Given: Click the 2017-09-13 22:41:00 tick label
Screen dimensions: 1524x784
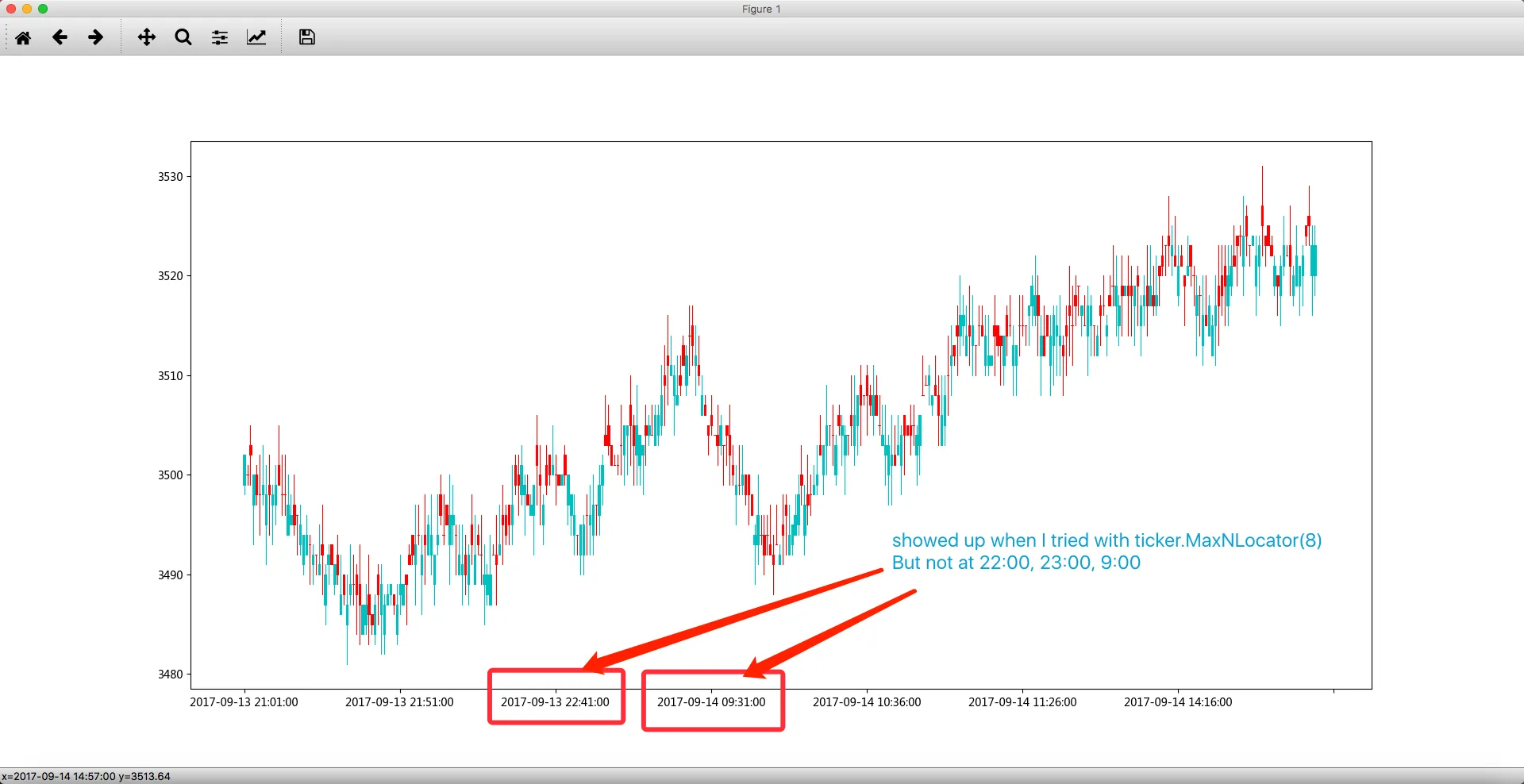Looking at the screenshot, I should (555, 702).
